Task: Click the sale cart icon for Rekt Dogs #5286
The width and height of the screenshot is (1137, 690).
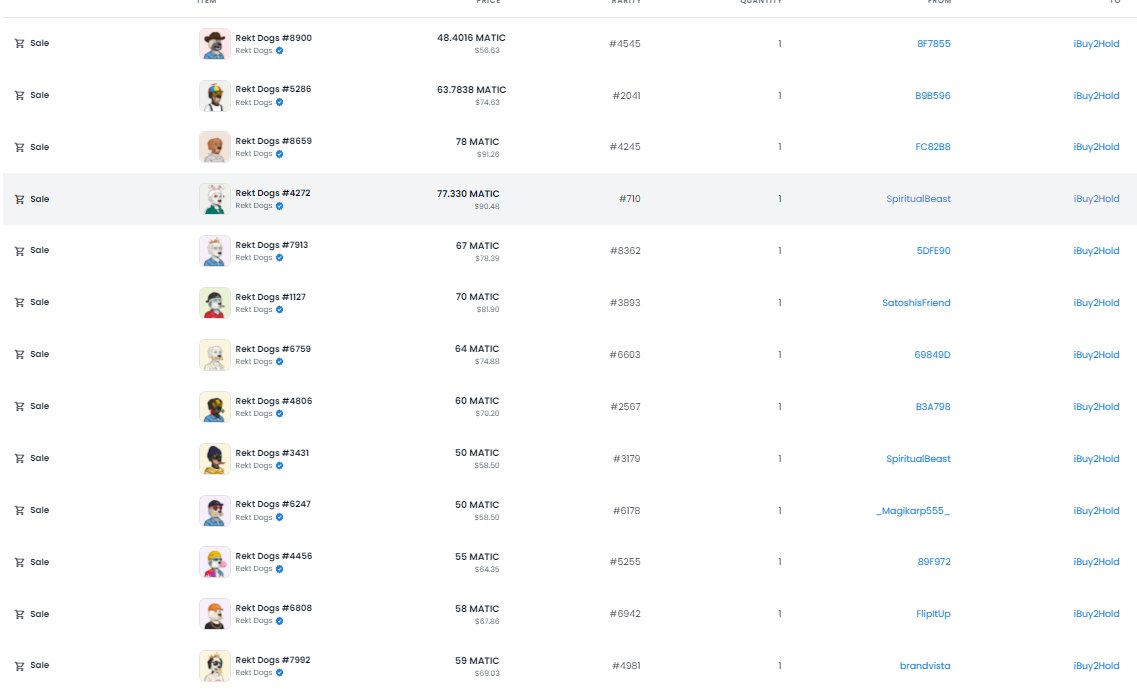Action: pyautogui.click(x=20, y=96)
